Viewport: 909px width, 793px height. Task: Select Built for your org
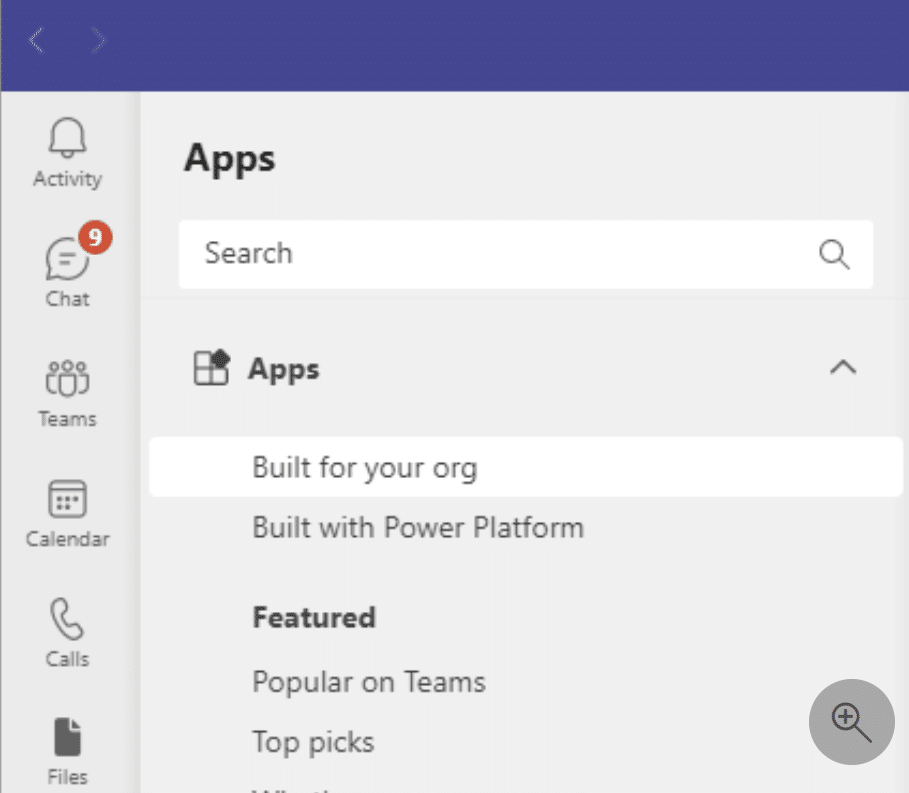click(x=364, y=467)
